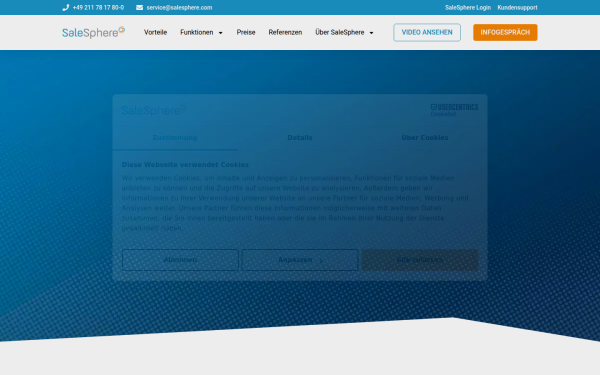Click the Anpassen button
The image size is (600, 375).
[x=300, y=260]
